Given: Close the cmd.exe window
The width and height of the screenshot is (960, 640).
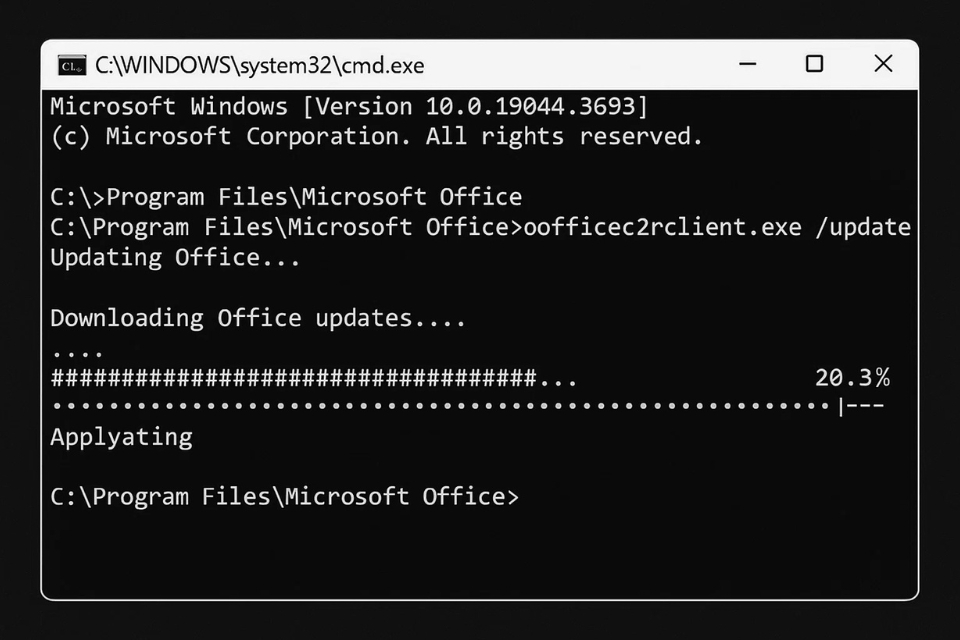Looking at the screenshot, I should pos(883,64).
